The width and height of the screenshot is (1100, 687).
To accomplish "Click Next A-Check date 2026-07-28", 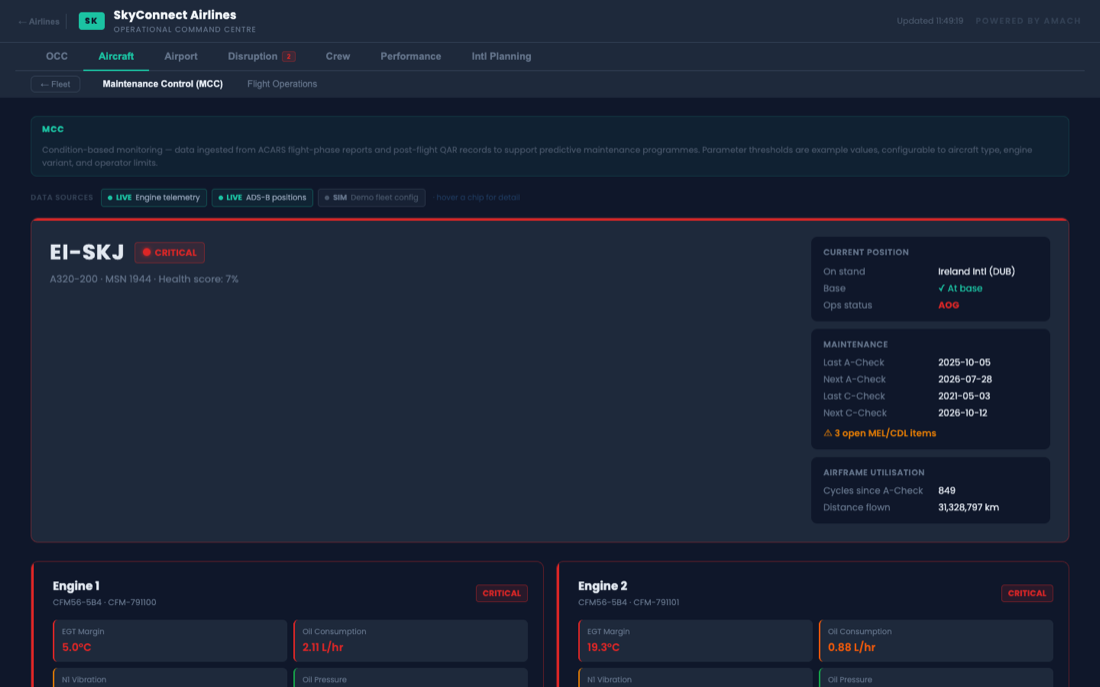I will point(965,380).
